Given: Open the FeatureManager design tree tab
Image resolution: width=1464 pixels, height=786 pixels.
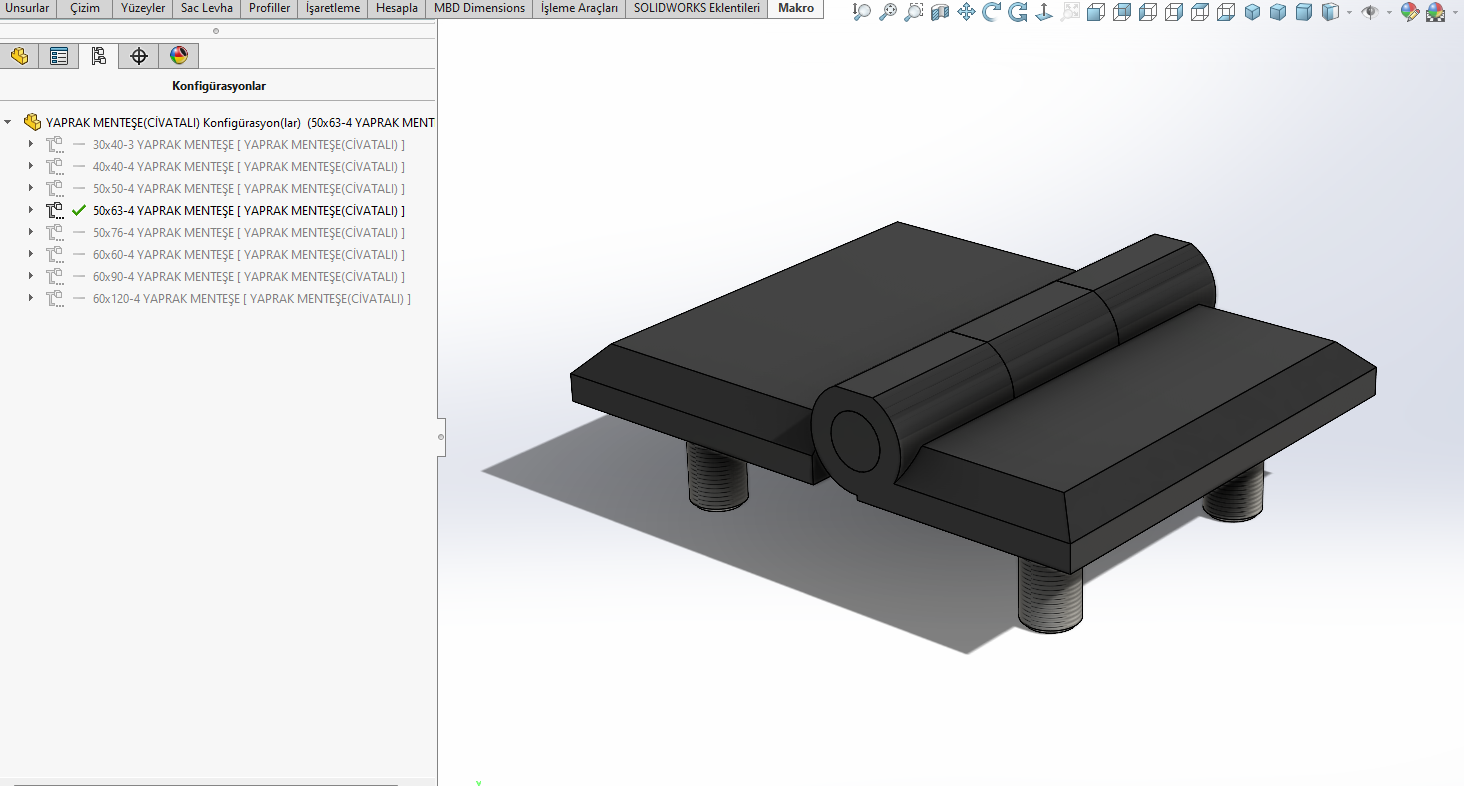Looking at the screenshot, I should point(19,56).
